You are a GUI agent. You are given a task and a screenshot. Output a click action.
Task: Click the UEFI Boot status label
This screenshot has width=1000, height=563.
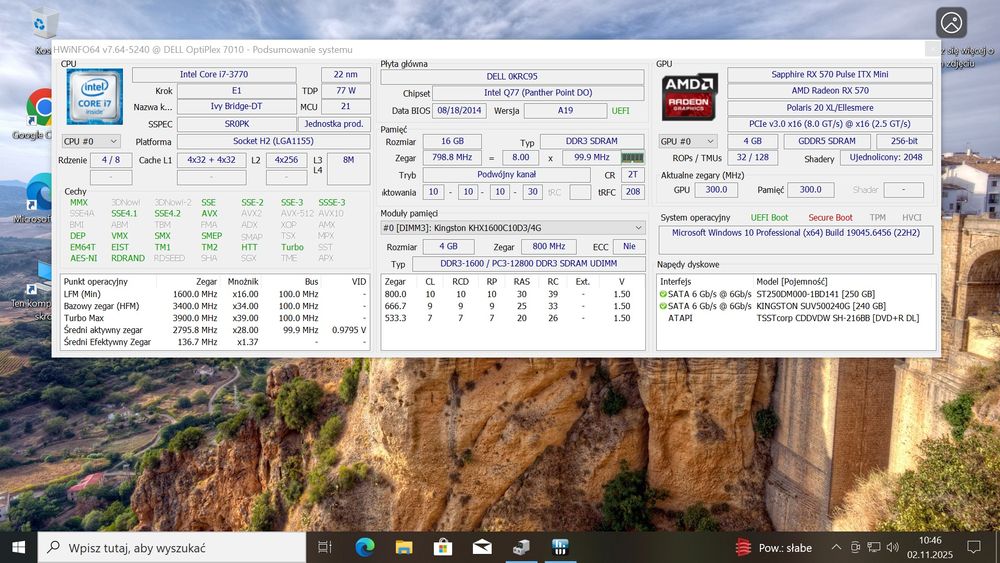point(769,217)
